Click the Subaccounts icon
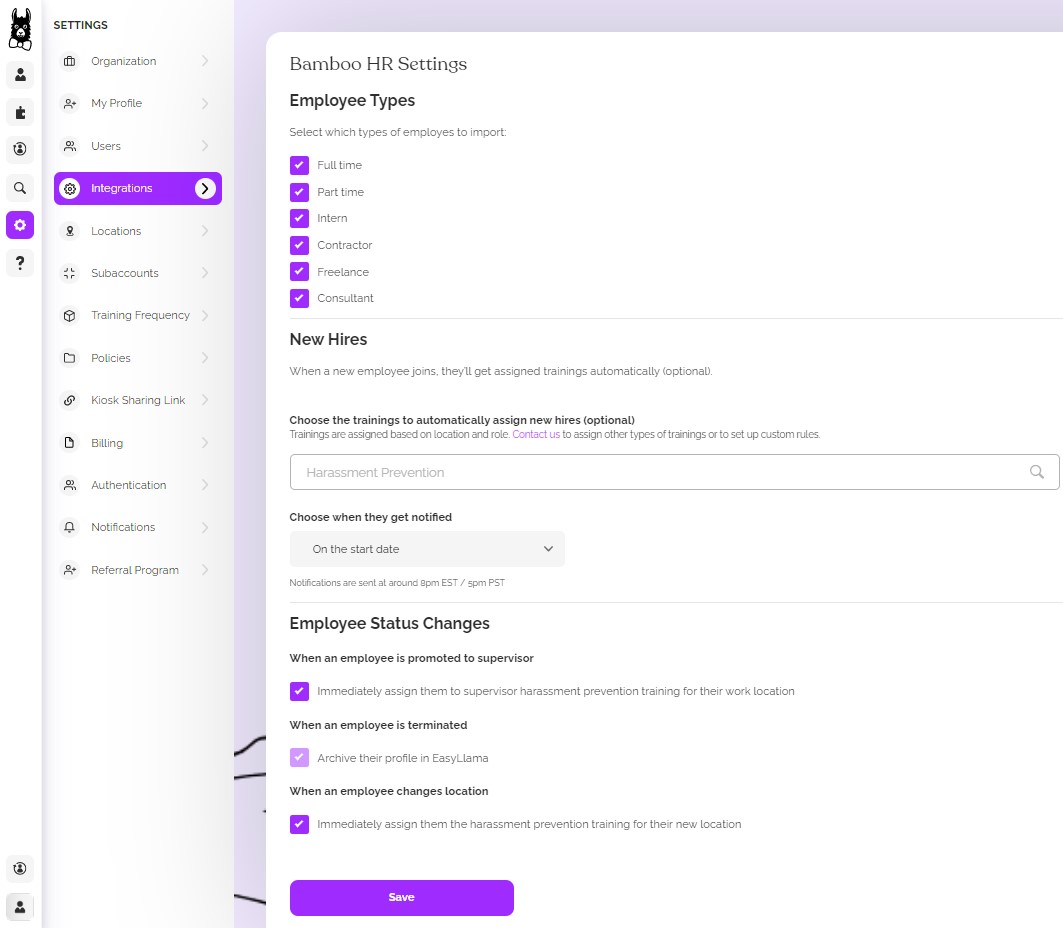1063x928 pixels. click(x=70, y=273)
